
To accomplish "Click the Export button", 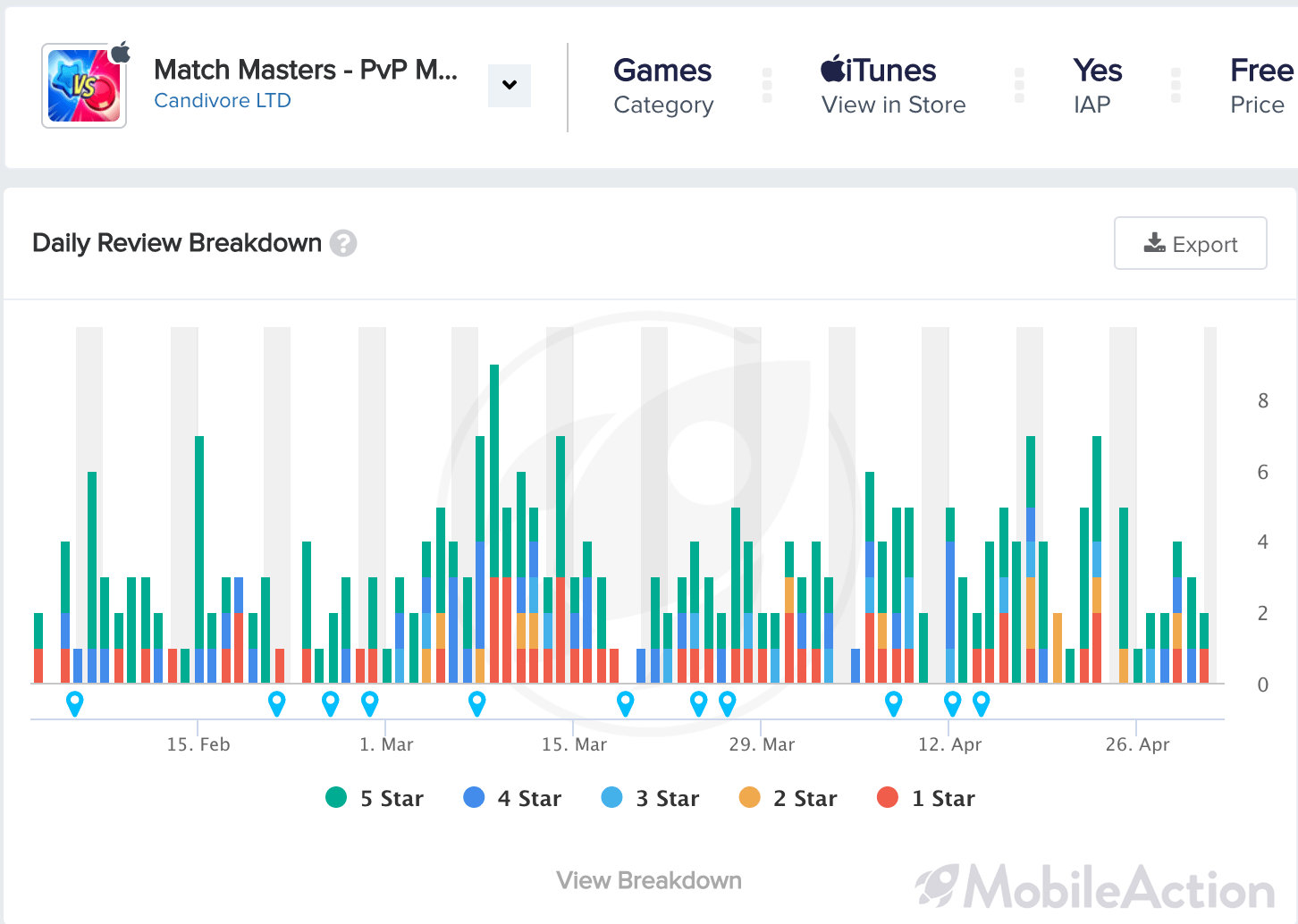I will [x=1191, y=243].
